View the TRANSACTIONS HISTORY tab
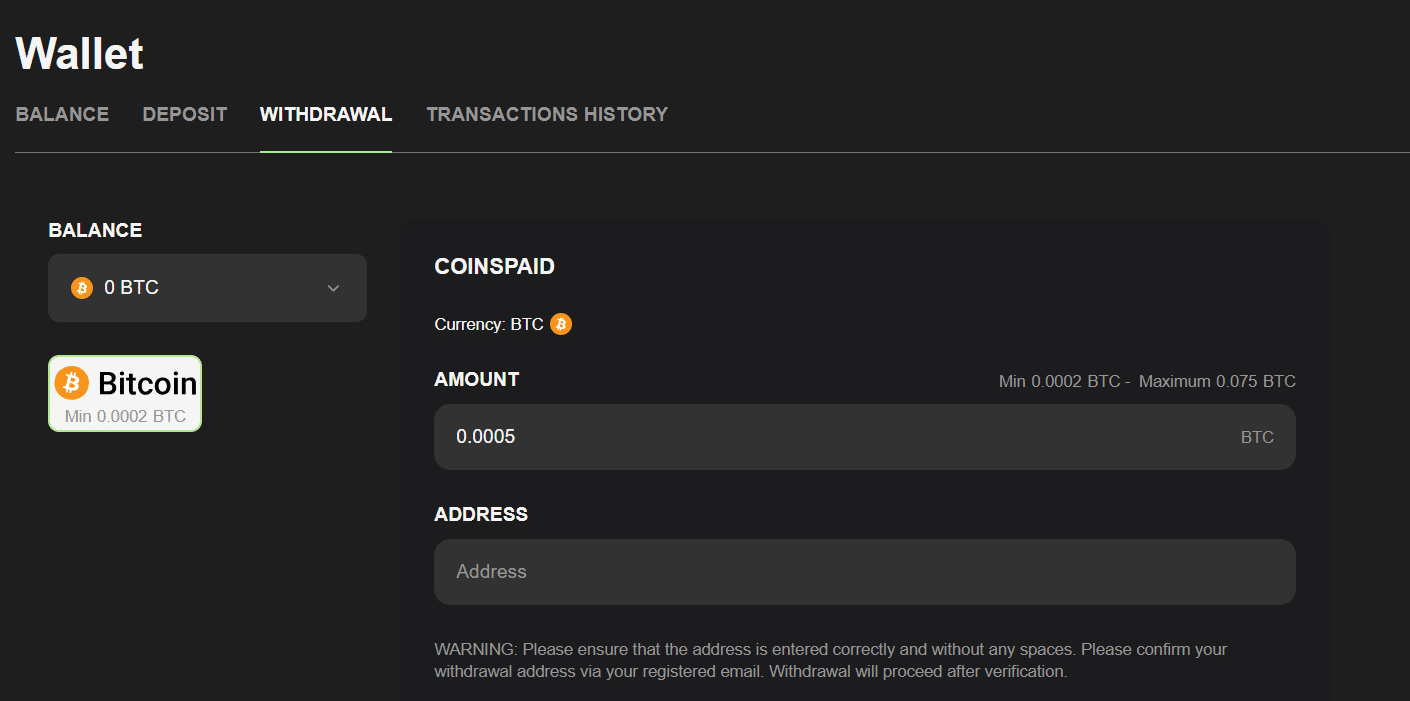 pyautogui.click(x=546, y=114)
